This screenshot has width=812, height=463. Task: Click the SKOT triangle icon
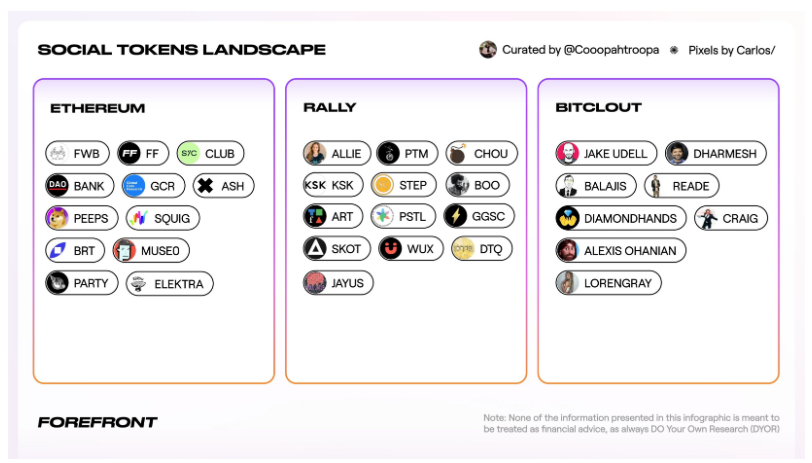tap(315, 249)
